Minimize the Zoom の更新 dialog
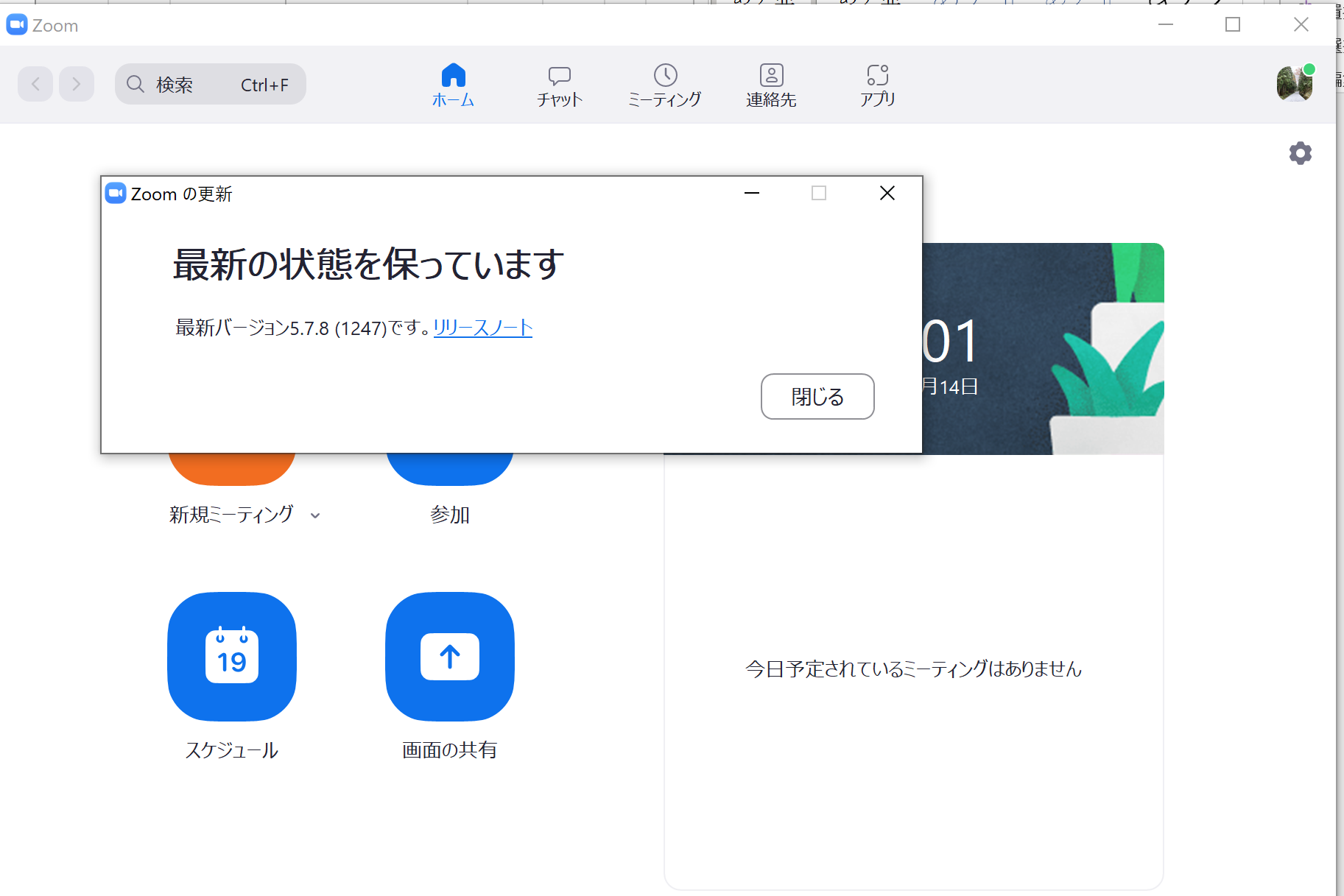Viewport: 1344px width, 896px height. 751,193
